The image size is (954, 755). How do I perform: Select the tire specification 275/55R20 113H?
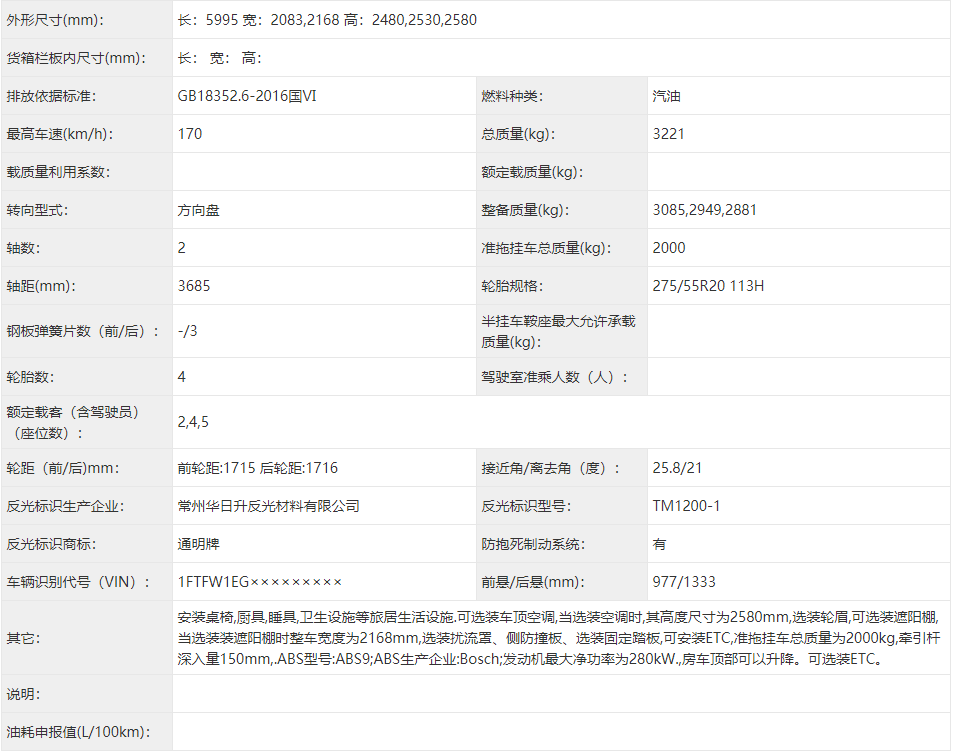point(707,286)
